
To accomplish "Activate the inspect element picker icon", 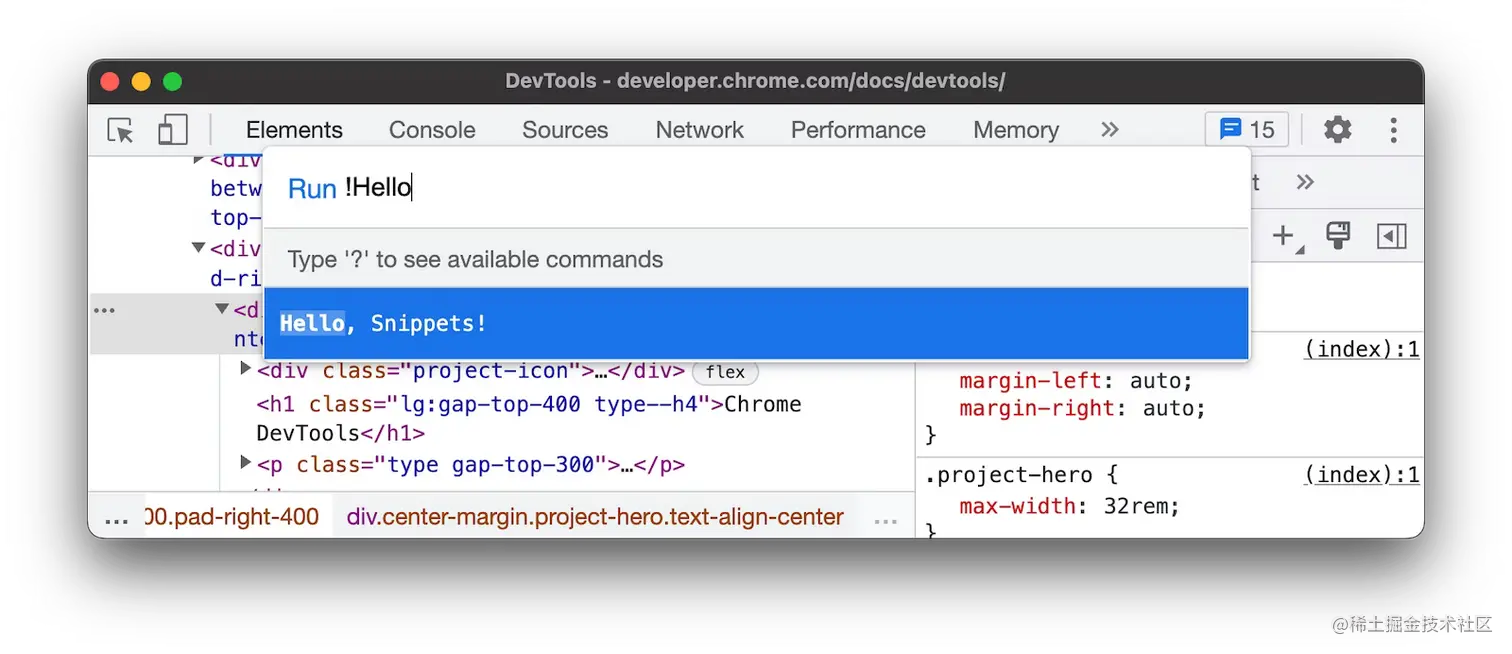I will click(121, 130).
